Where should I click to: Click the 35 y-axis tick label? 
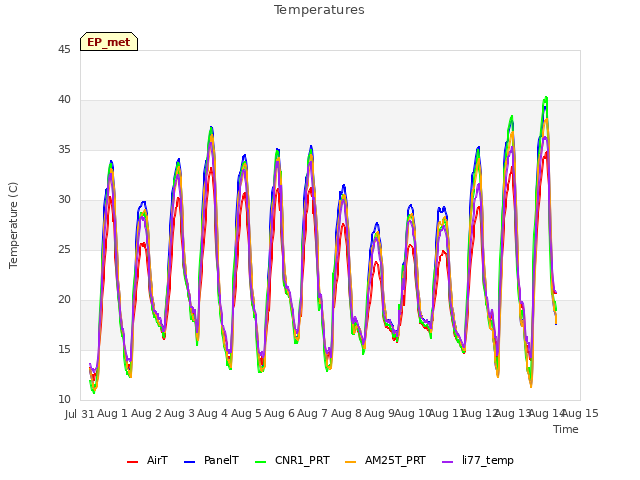pyautogui.click(x=64, y=150)
